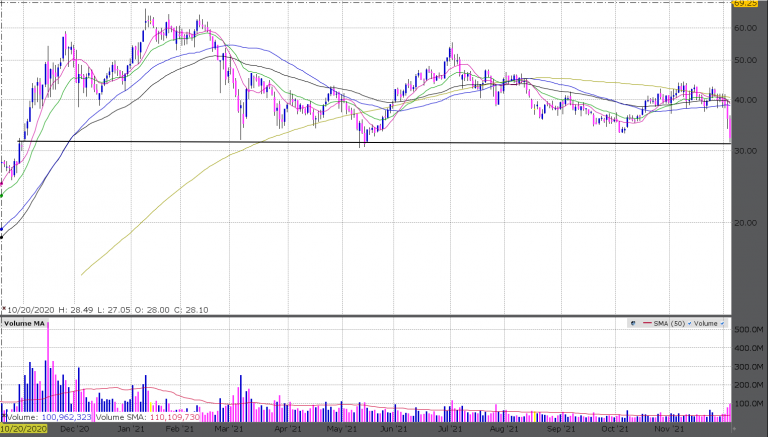
Task: Select the black horizontal support line
Action: tap(400, 144)
